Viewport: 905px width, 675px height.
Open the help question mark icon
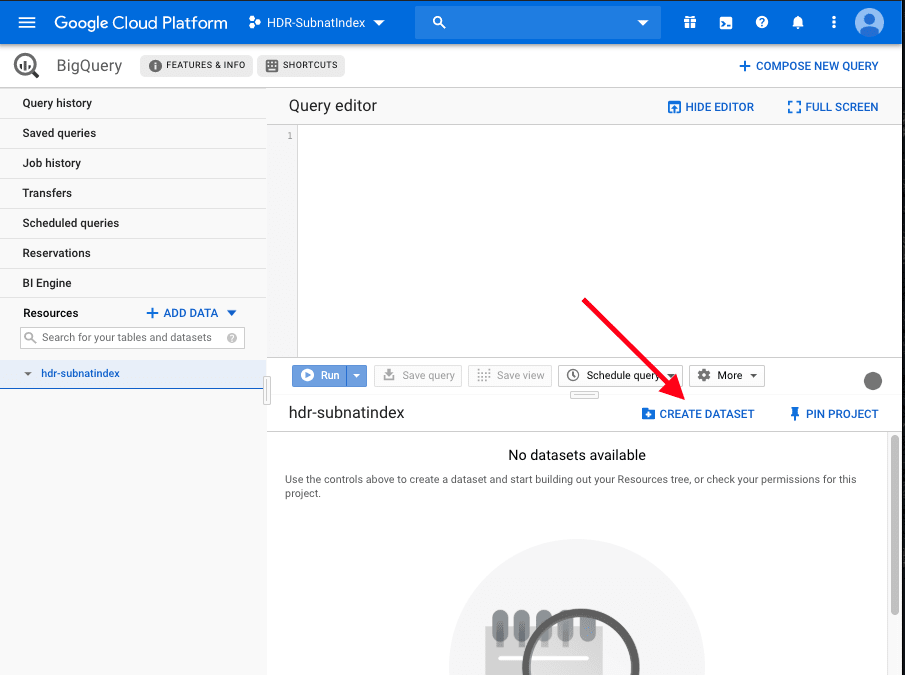tap(762, 22)
